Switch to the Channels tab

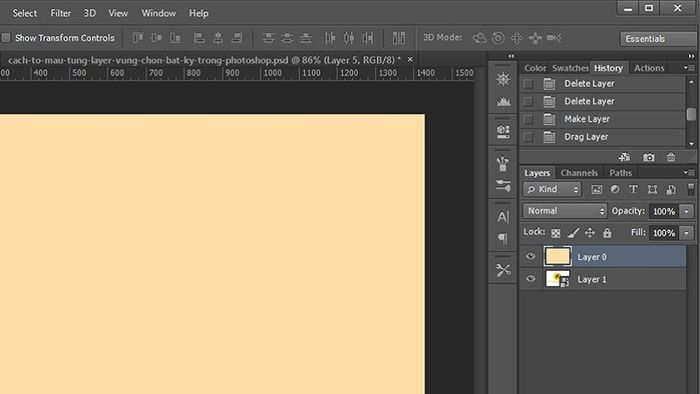pyautogui.click(x=579, y=173)
